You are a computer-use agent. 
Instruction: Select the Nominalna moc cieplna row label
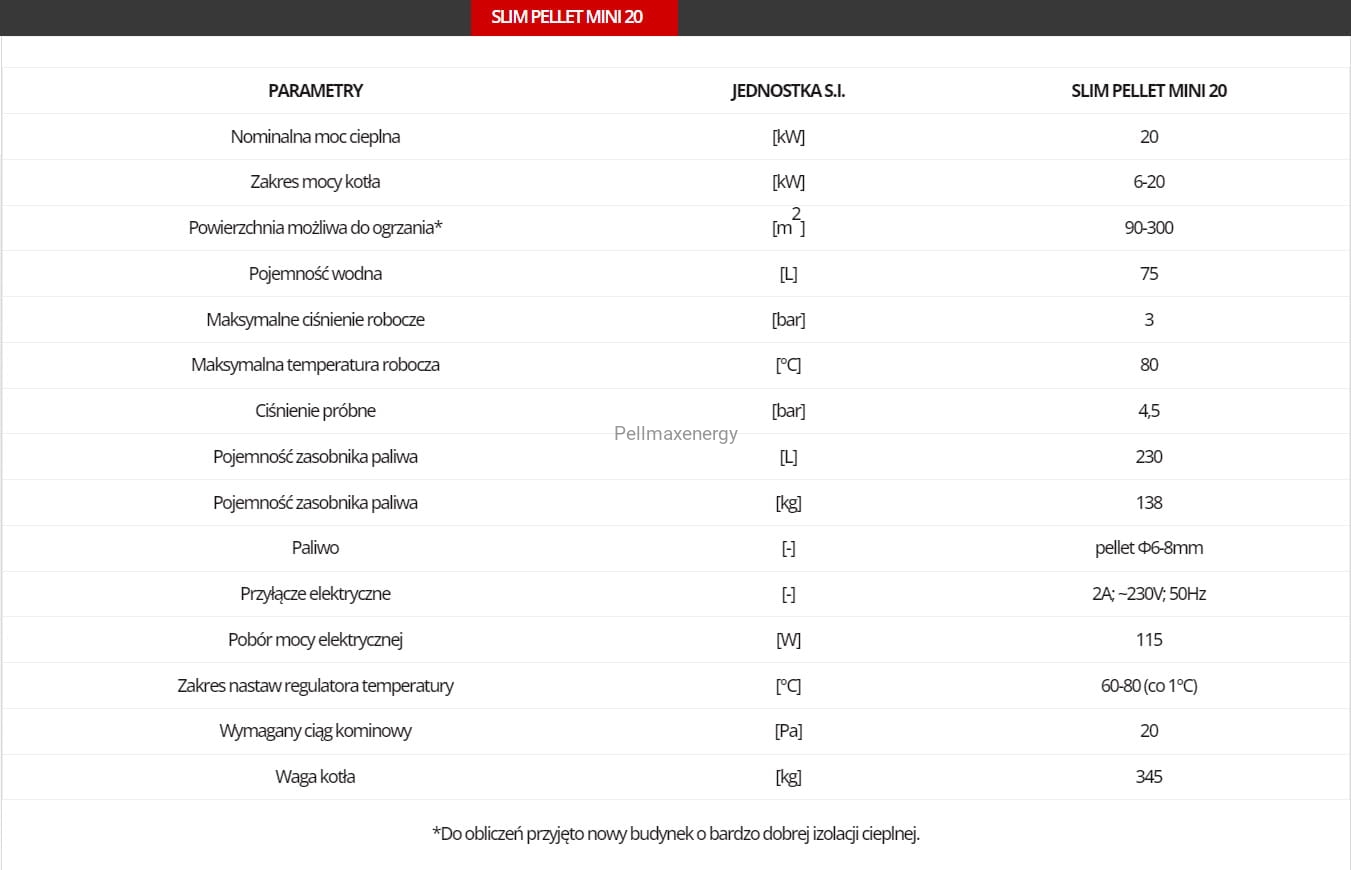[x=315, y=137]
